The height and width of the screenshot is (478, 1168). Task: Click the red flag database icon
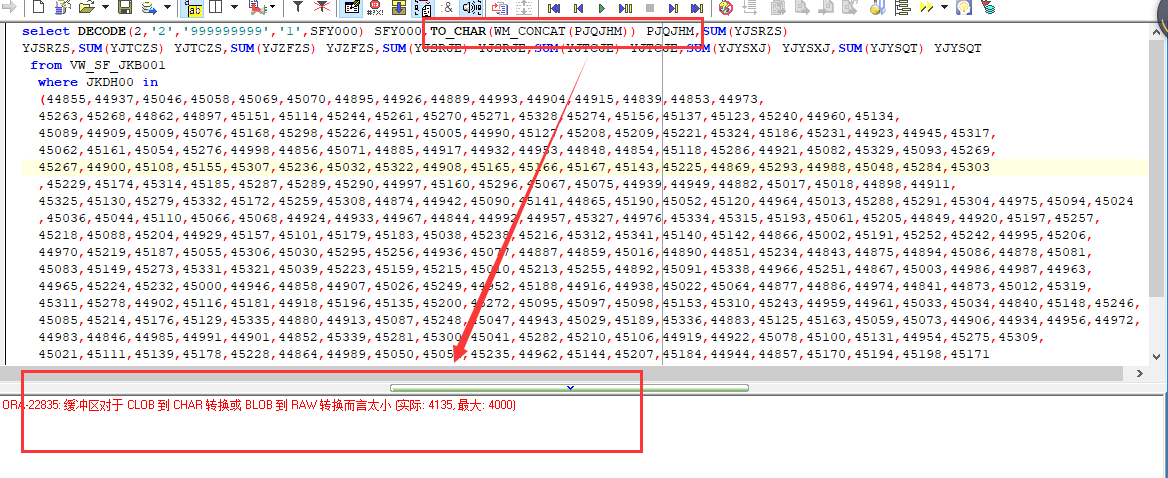click(x=988, y=7)
